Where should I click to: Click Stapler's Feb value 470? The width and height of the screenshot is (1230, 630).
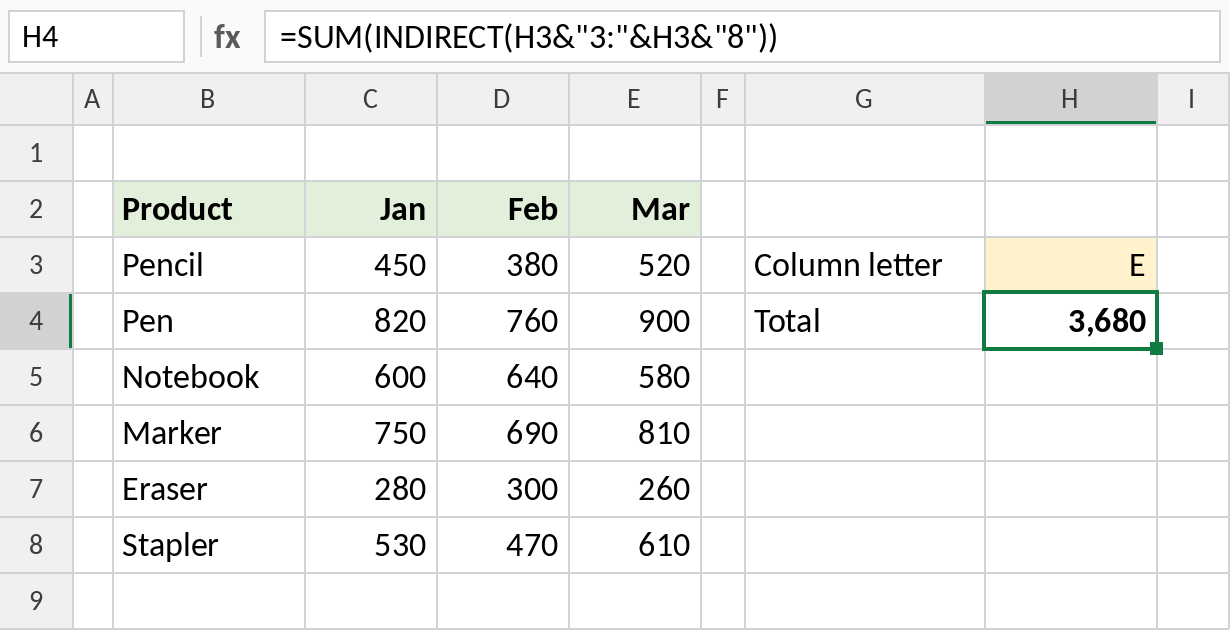pos(503,545)
